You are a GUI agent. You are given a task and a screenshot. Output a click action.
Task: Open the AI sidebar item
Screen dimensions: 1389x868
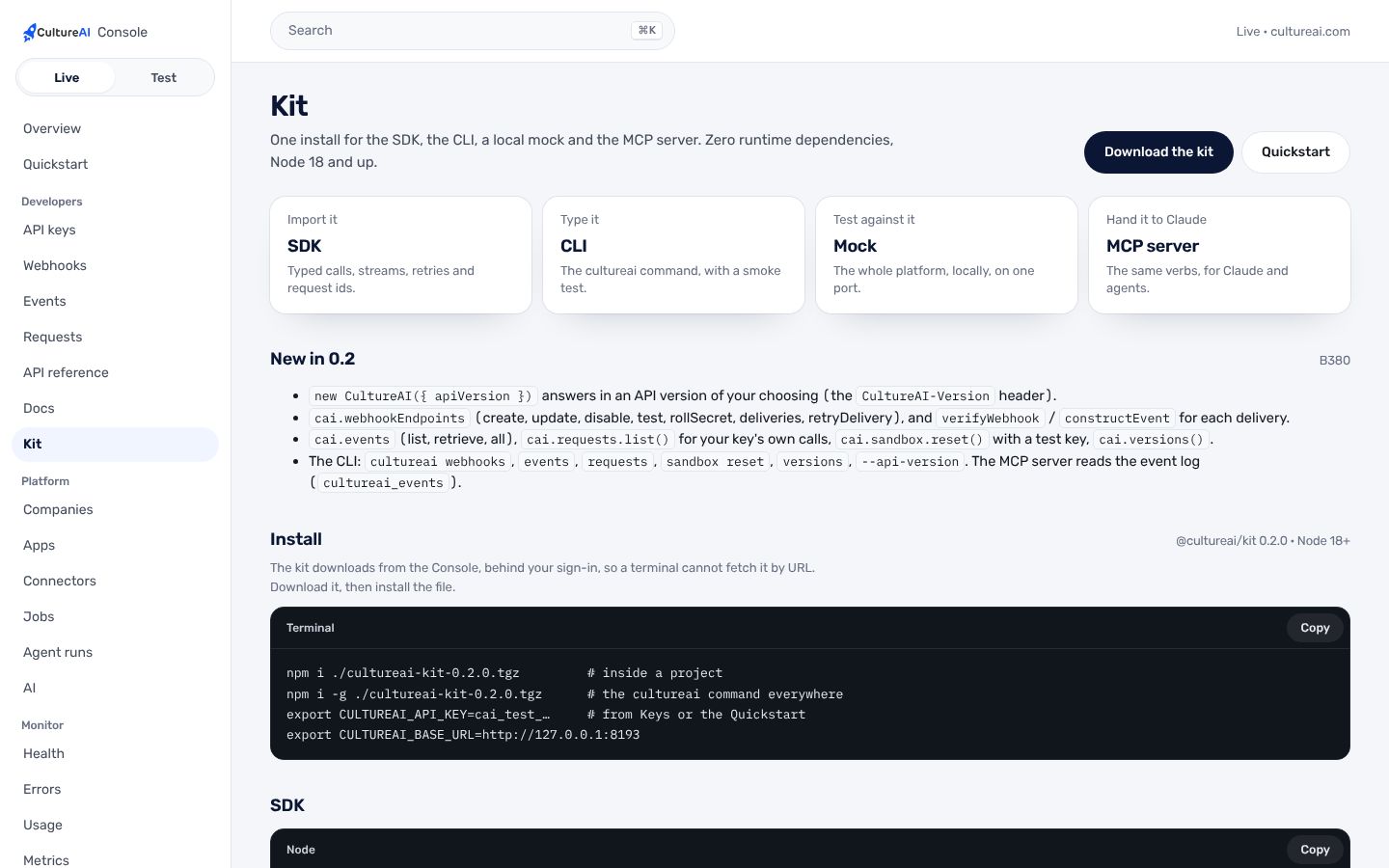pos(115,688)
